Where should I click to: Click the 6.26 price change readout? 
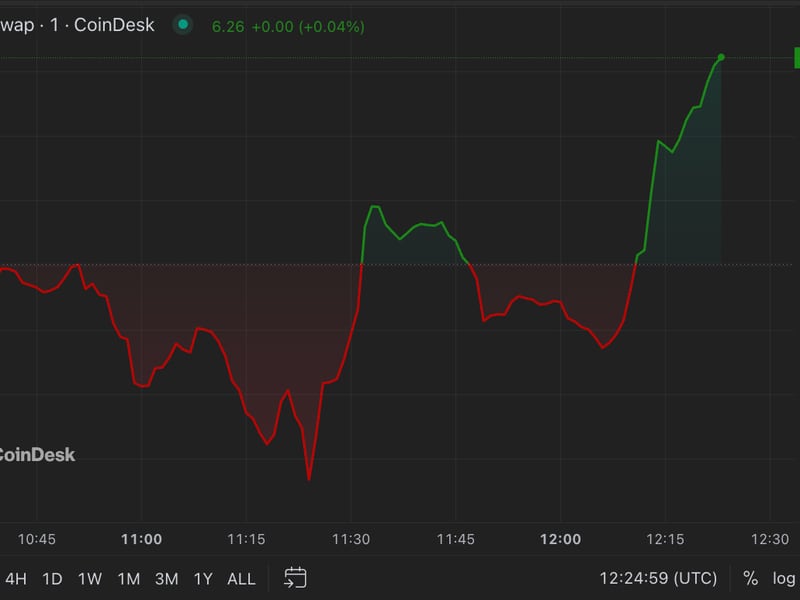288,26
